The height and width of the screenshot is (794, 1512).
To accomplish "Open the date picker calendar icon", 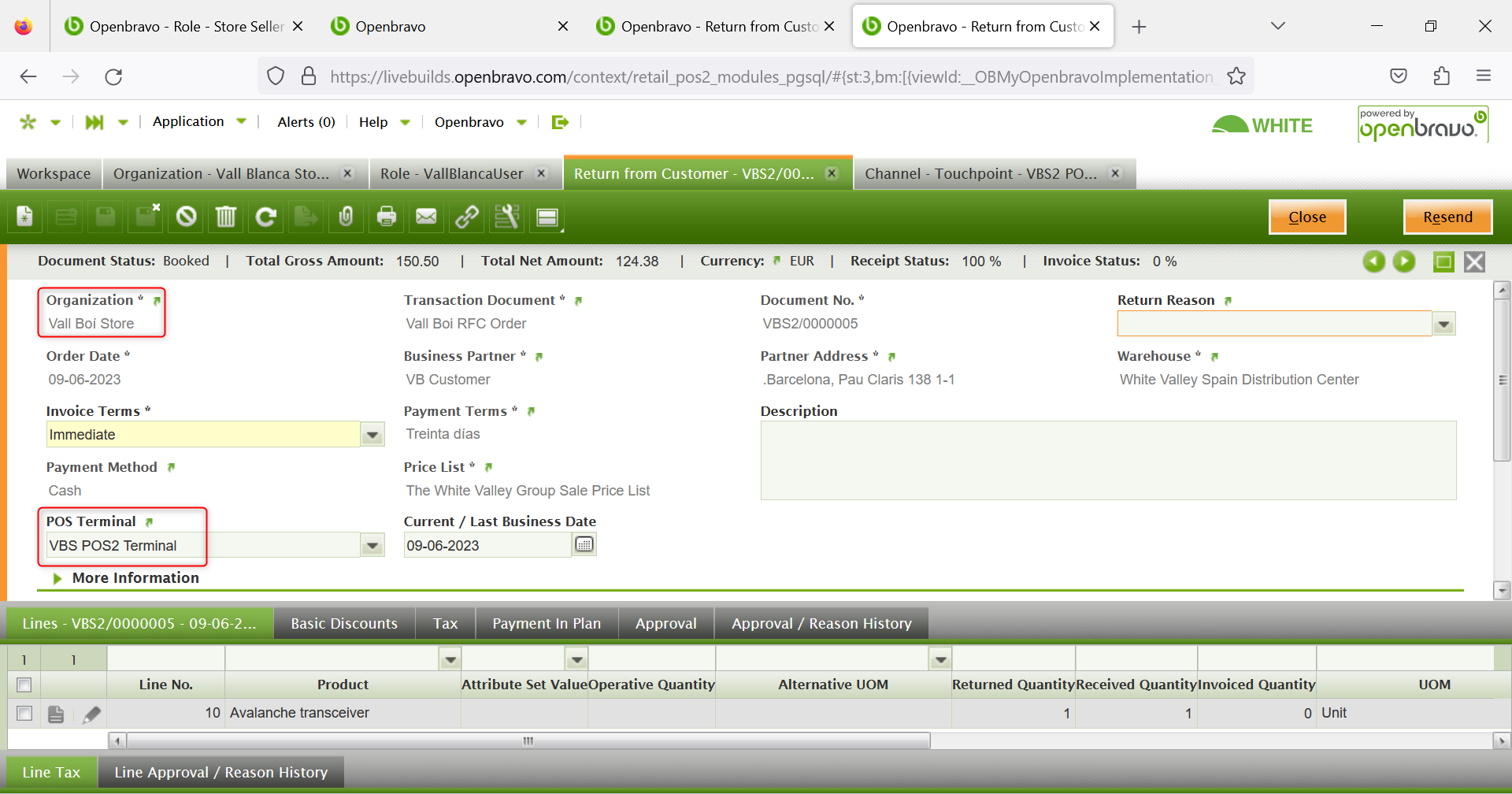I will tap(584, 544).
